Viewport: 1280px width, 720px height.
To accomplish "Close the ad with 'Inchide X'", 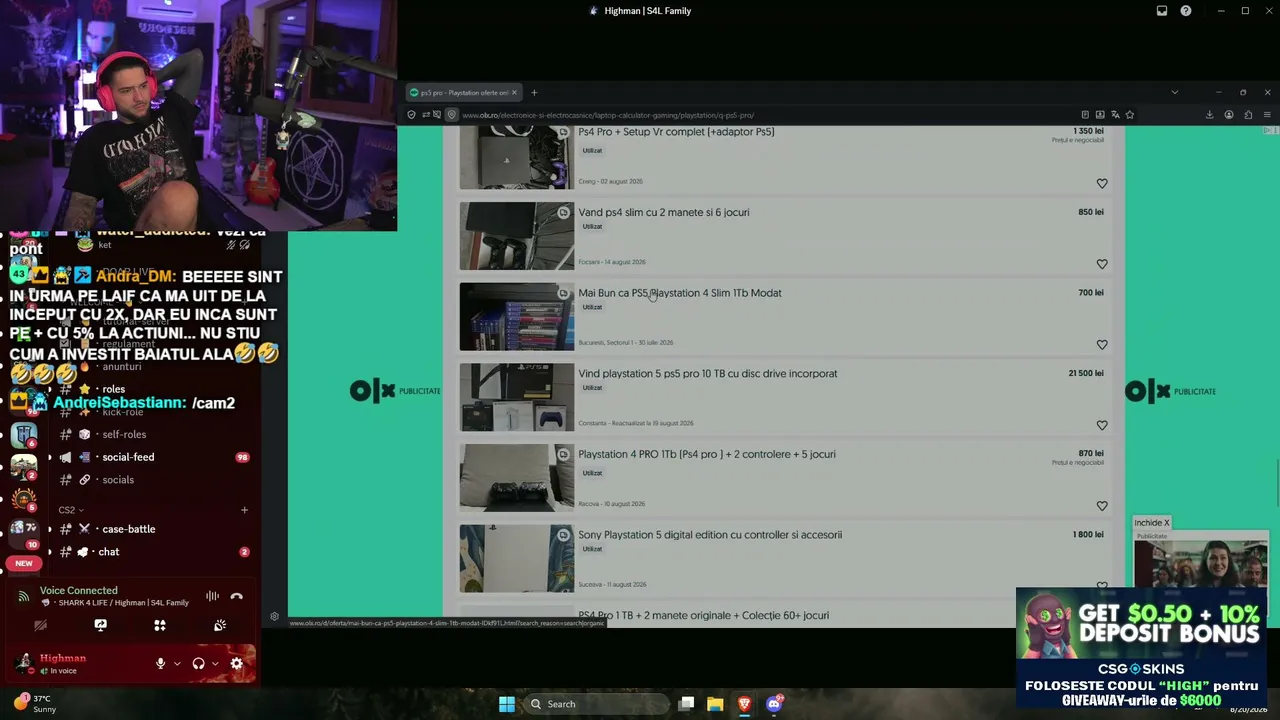I will click(1152, 523).
